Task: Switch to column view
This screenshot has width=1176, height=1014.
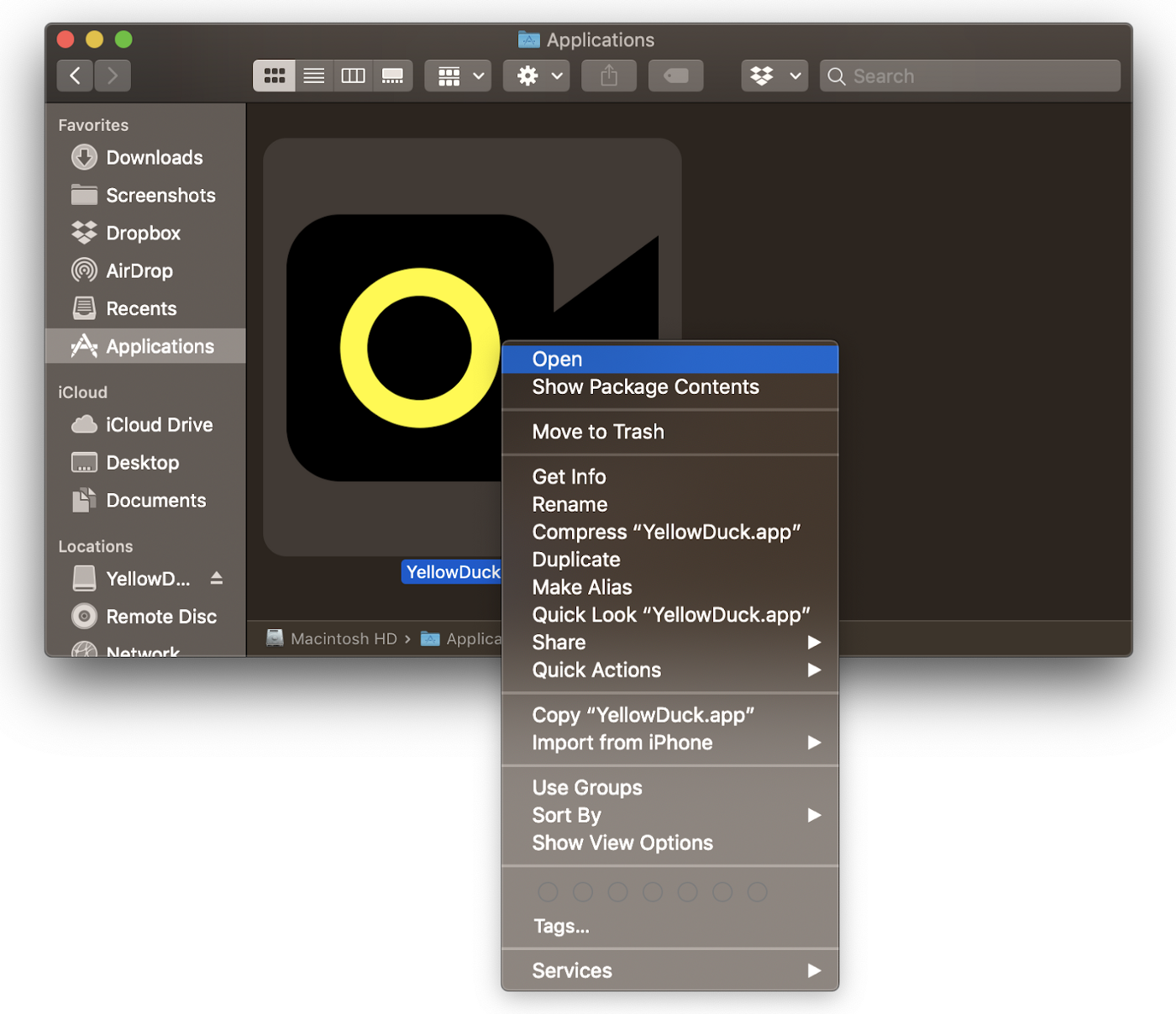Action: coord(353,76)
